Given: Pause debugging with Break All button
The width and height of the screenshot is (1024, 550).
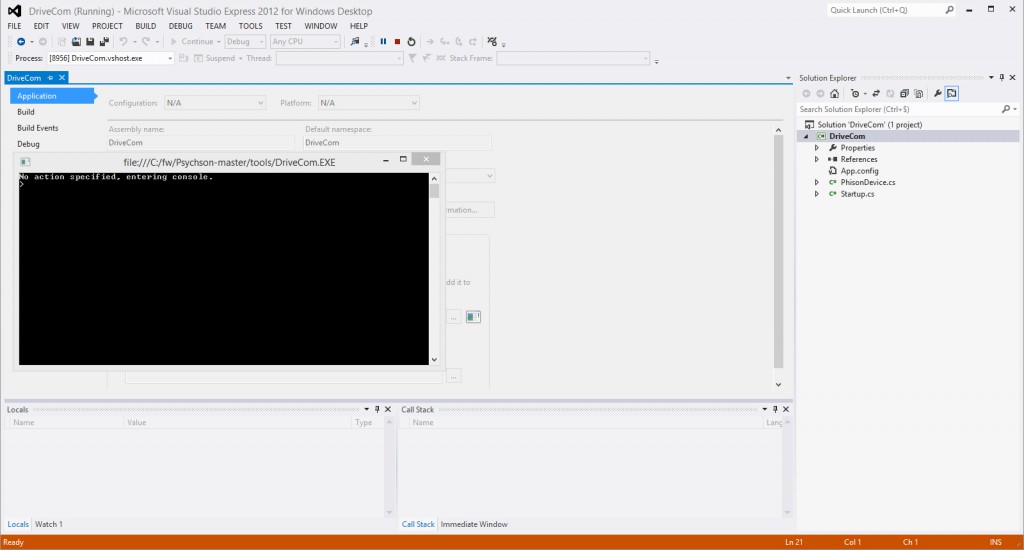Looking at the screenshot, I should pyautogui.click(x=383, y=42).
